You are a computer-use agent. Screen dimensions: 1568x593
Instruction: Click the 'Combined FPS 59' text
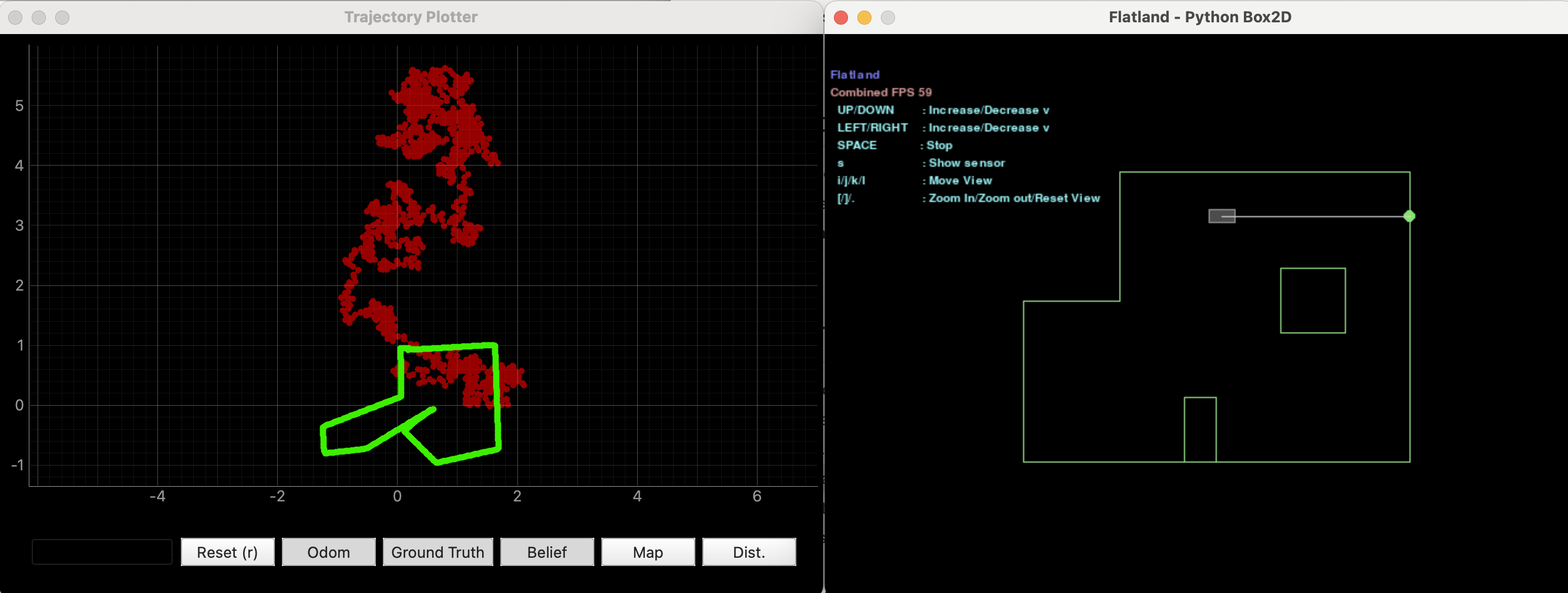(x=881, y=92)
